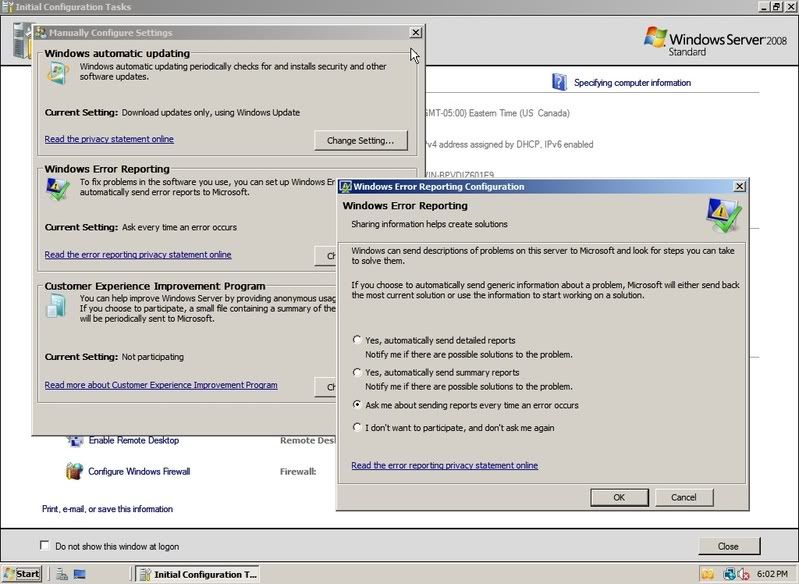
Task: Click Error Reporting Configuration title bar icon
Action: tap(345, 187)
